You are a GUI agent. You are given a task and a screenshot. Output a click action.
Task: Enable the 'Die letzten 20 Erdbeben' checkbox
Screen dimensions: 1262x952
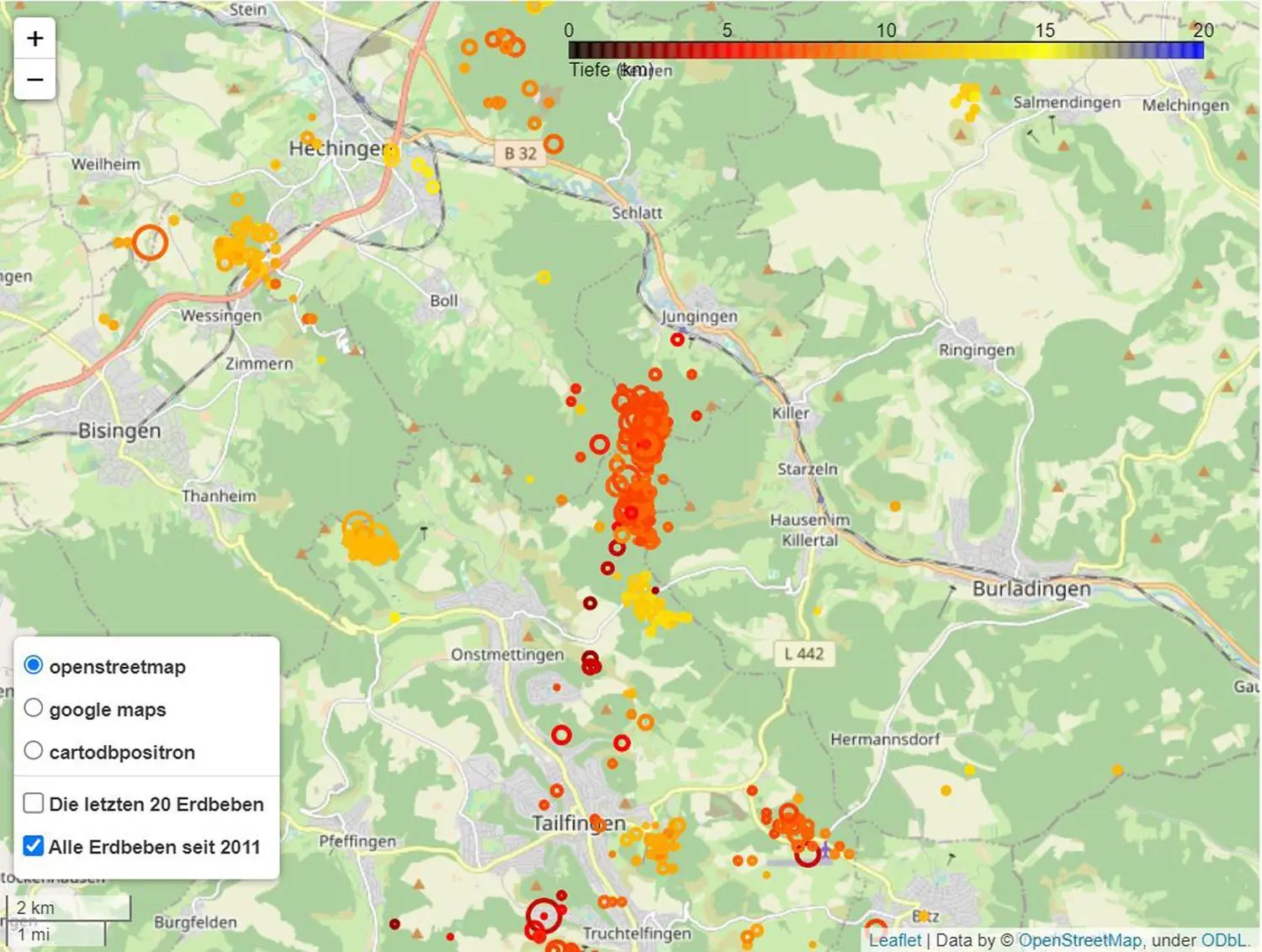[x=33, y=803]
